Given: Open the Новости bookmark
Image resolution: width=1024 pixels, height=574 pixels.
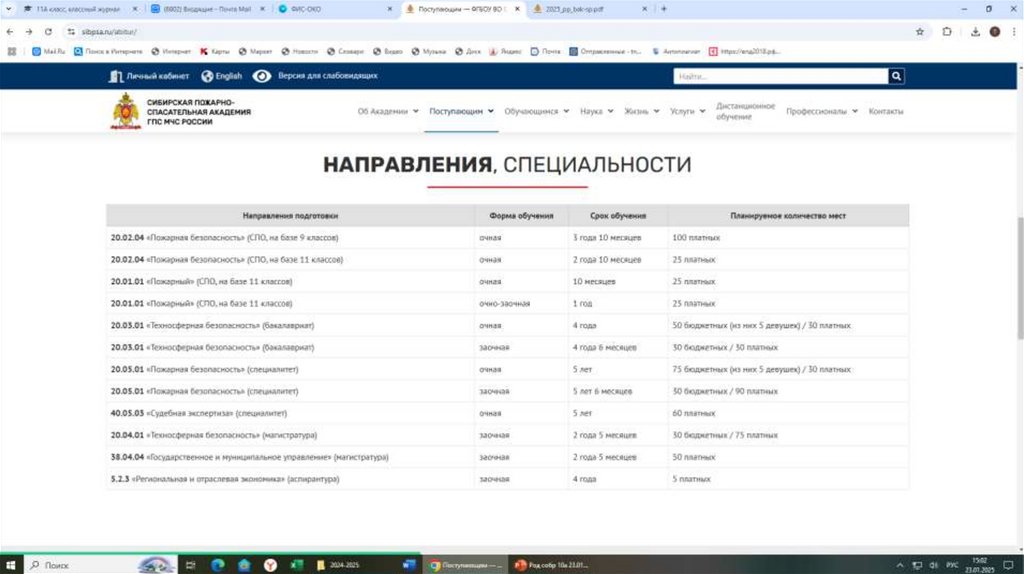Looking at the screenshot, I should tap(300, 51).
